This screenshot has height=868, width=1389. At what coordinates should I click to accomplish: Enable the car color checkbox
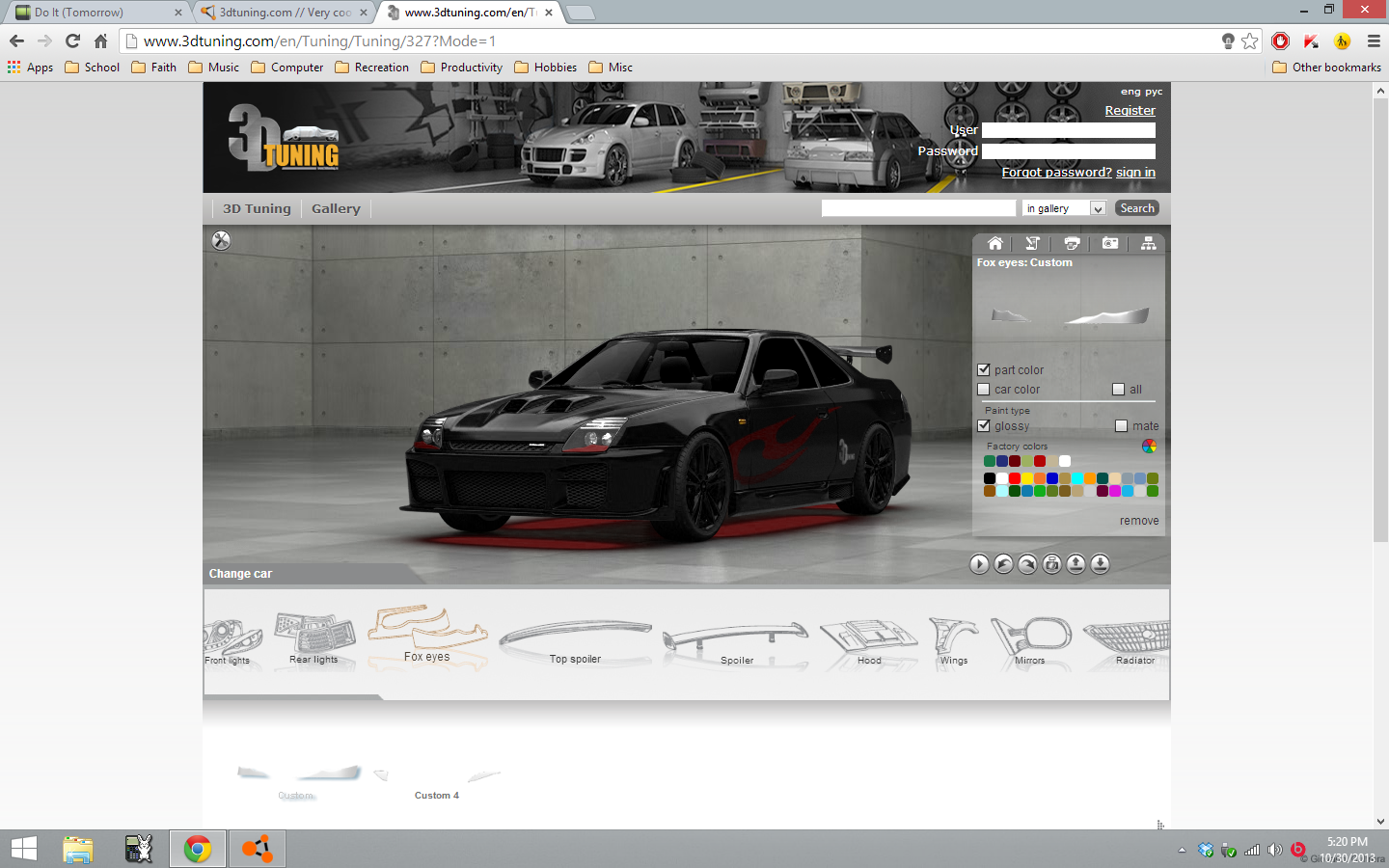[x=984, y=389]
